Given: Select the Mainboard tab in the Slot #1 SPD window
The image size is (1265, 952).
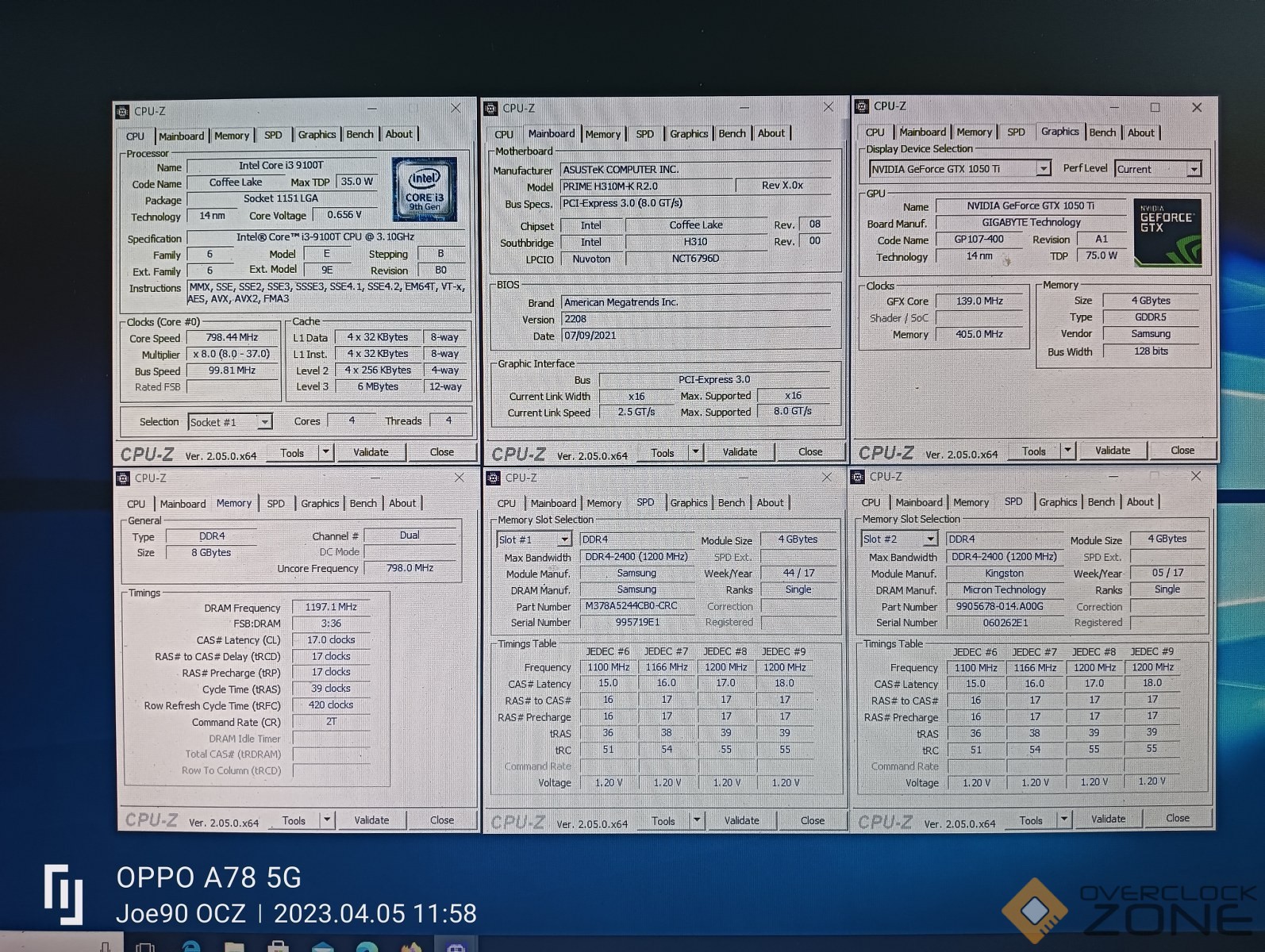Looking at the screenshot, I should pos(553,503).
